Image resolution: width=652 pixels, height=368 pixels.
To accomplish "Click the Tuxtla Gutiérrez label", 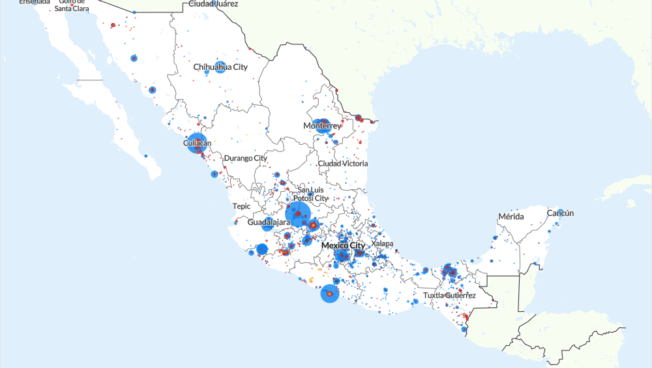I will [x=449, y=296].
